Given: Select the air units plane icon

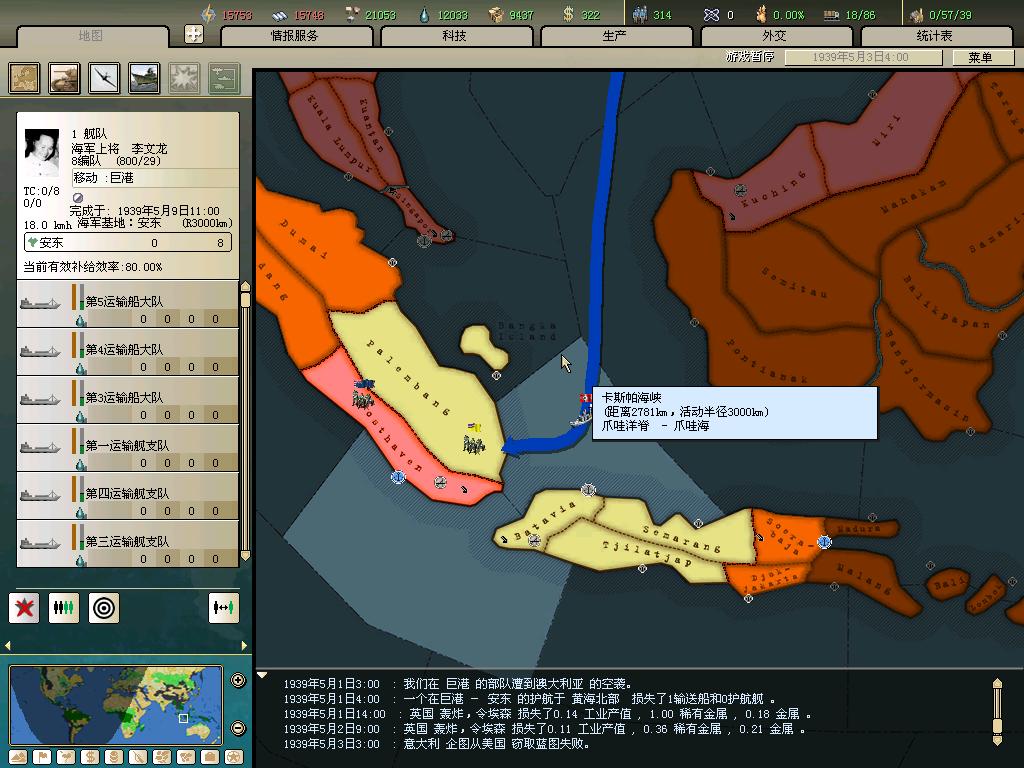Looking at the screenshot, I should pyautogui.click(x=104, y=78).
